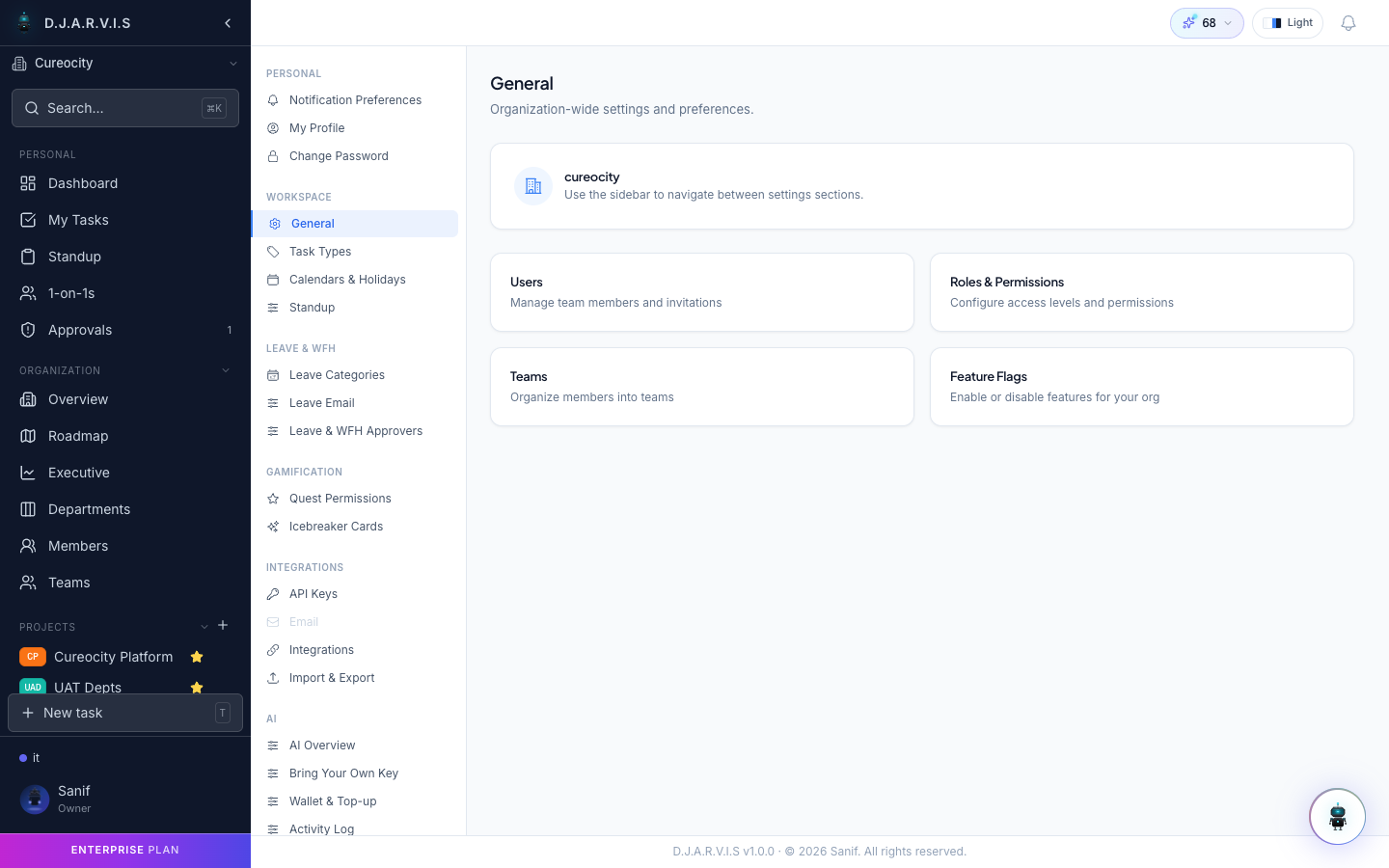Click the Icebreaker Cards sparkle icon

tap(273, 527)
